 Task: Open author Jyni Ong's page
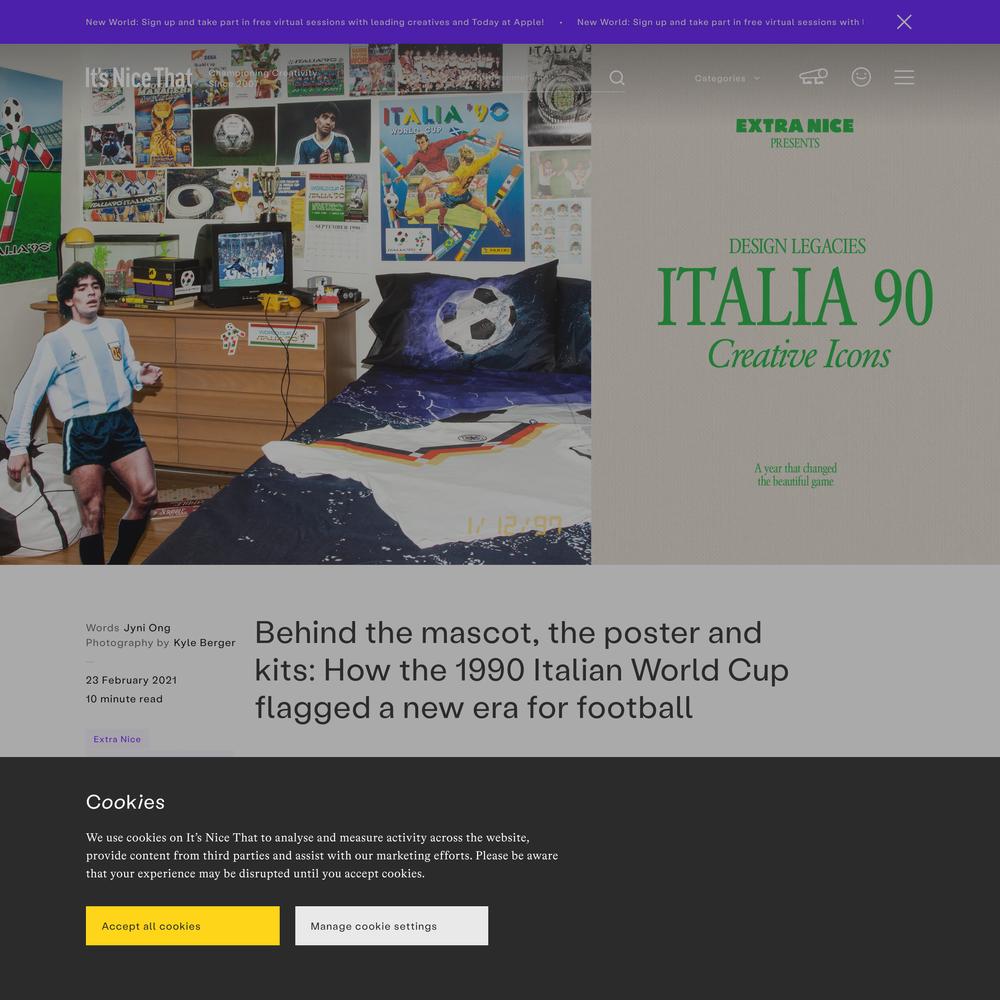[x=147, y=628]
